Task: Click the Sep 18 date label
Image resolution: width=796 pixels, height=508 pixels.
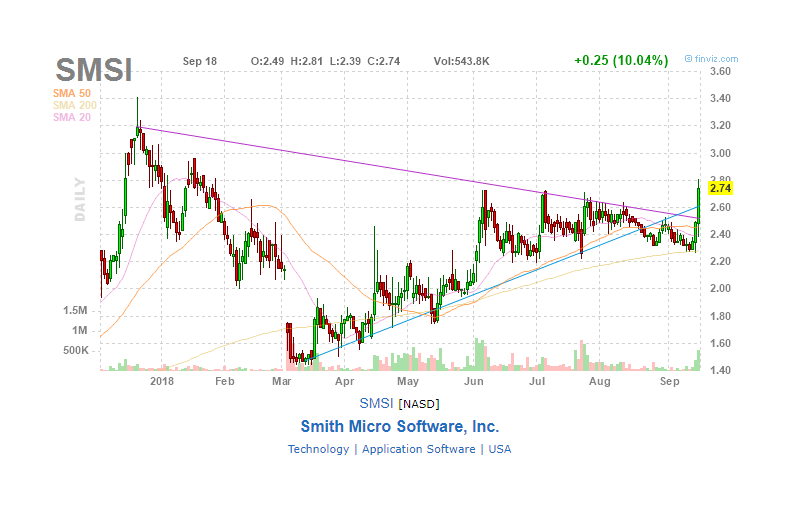Action: (200, 61)
